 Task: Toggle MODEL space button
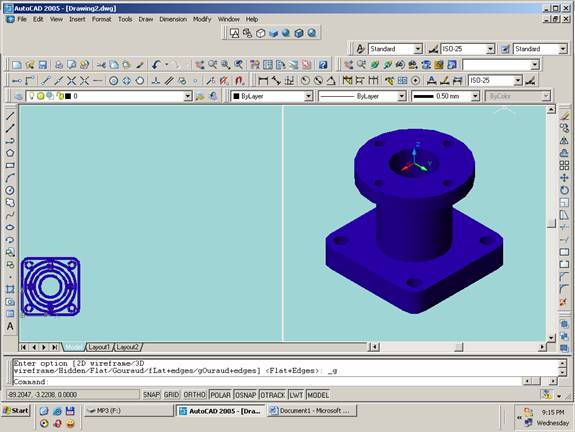point(318,395)
